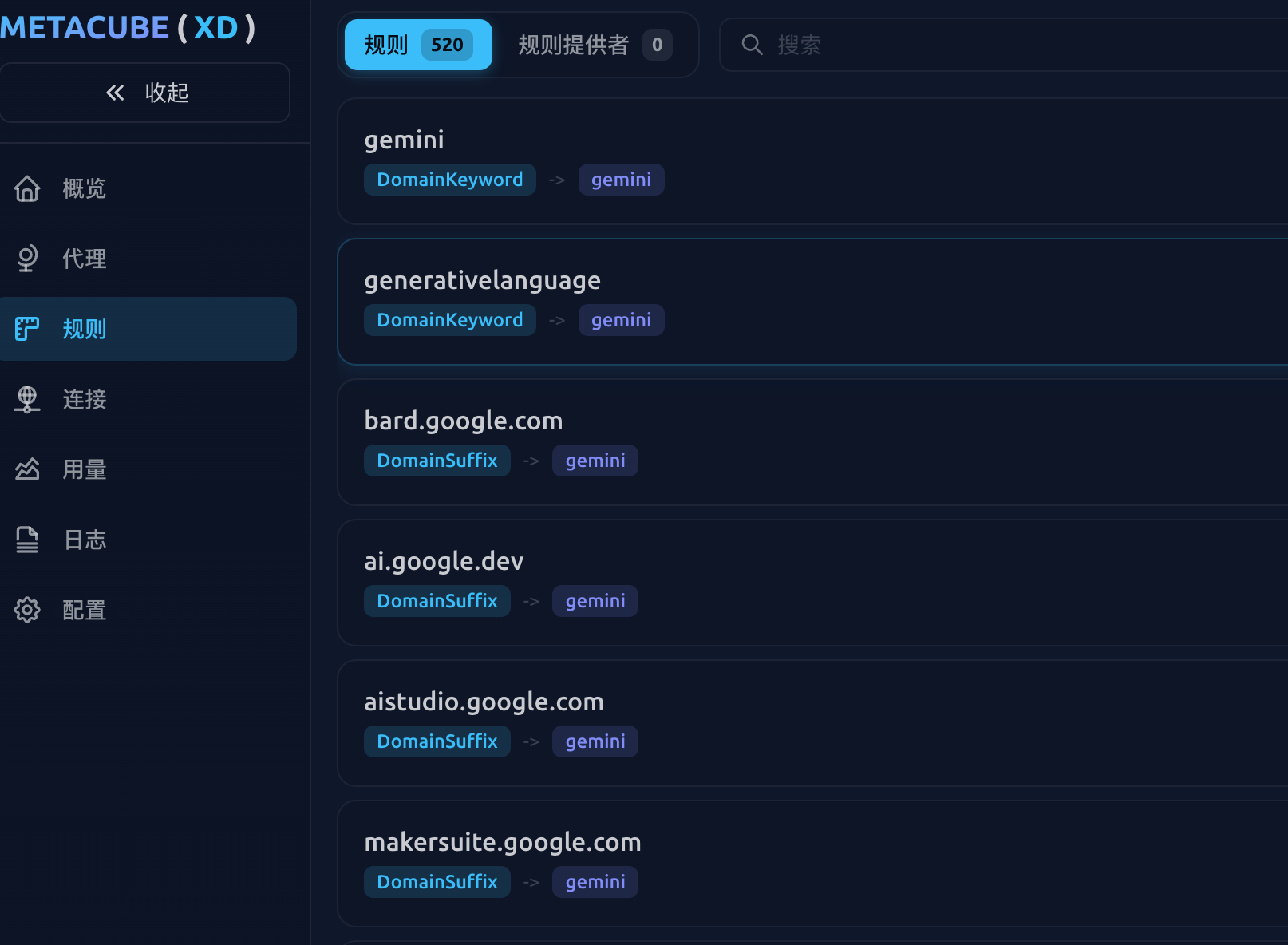Switch to the 规则 tab
The width and height of the screenshot is (1288, 945).
(418, 45)
